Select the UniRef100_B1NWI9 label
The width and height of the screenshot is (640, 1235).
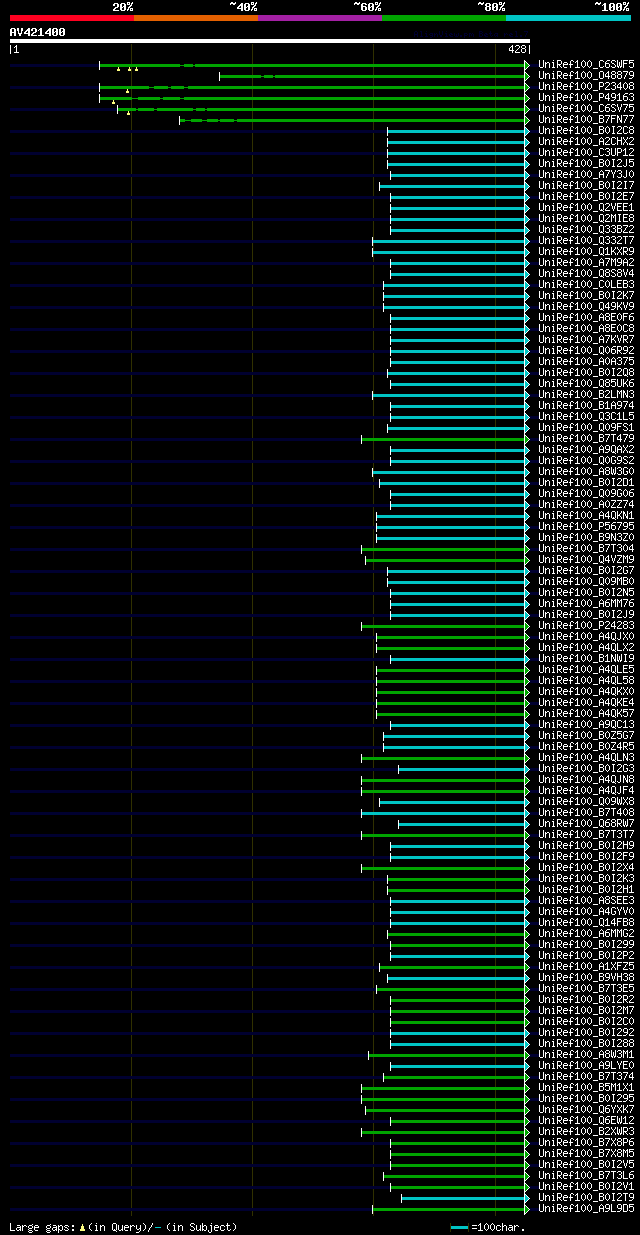(x=586, y=658)
